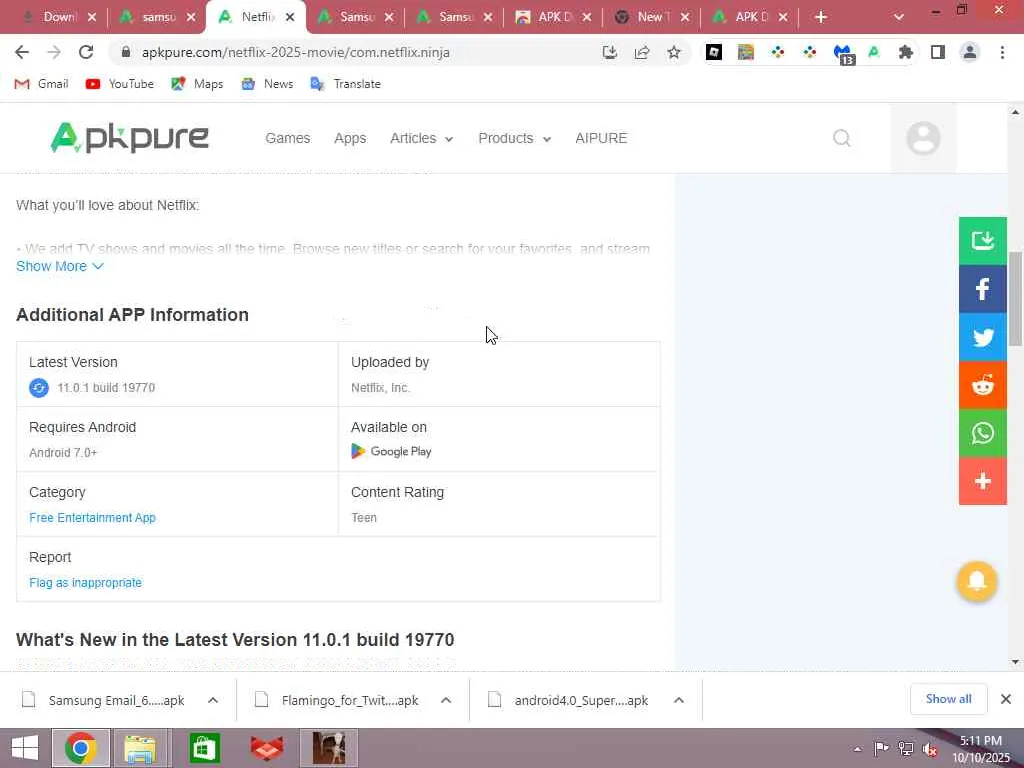
Task: Open File Explorer from the taskbar
Action: click(141, 748)
